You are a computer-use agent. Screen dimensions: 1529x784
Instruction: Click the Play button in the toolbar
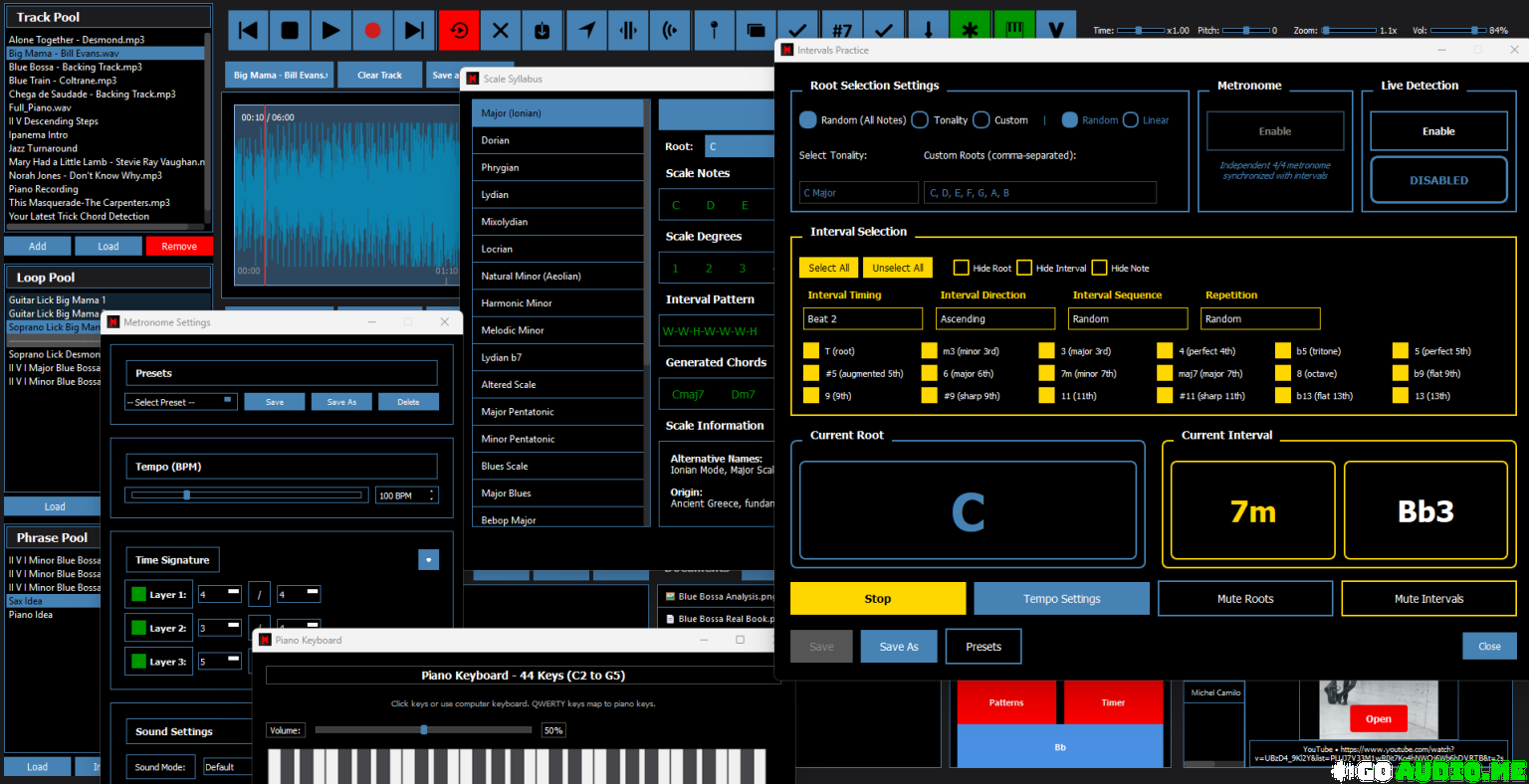click(331, 31)
